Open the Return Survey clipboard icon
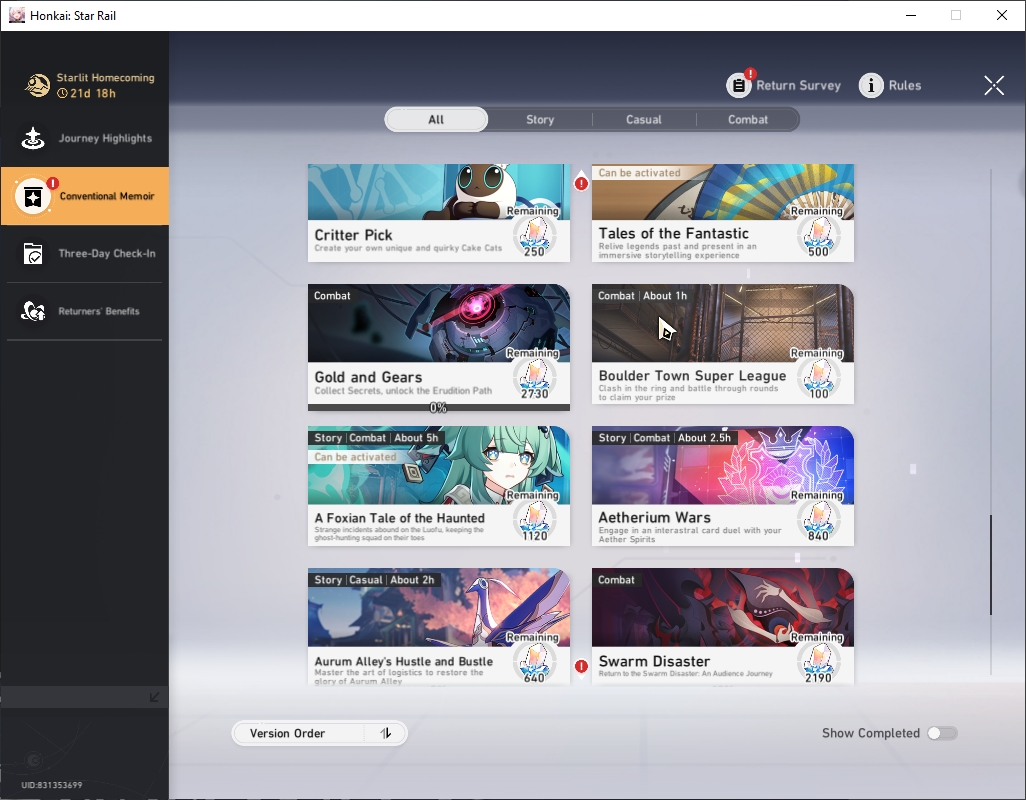The image size is (1026, 800). click(x=739, y=85)
